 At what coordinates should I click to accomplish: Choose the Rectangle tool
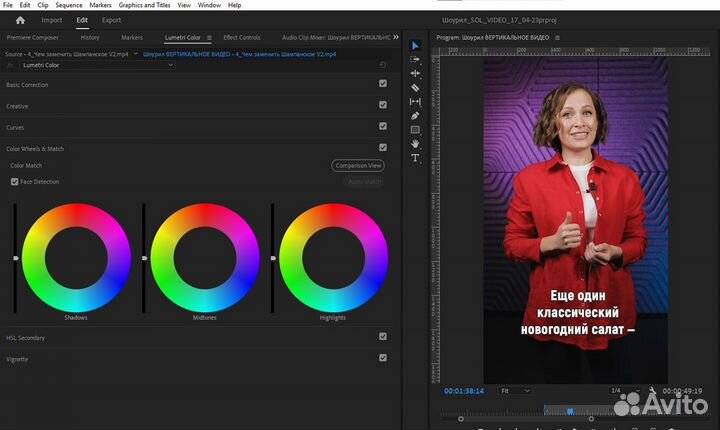coord(415,129)
